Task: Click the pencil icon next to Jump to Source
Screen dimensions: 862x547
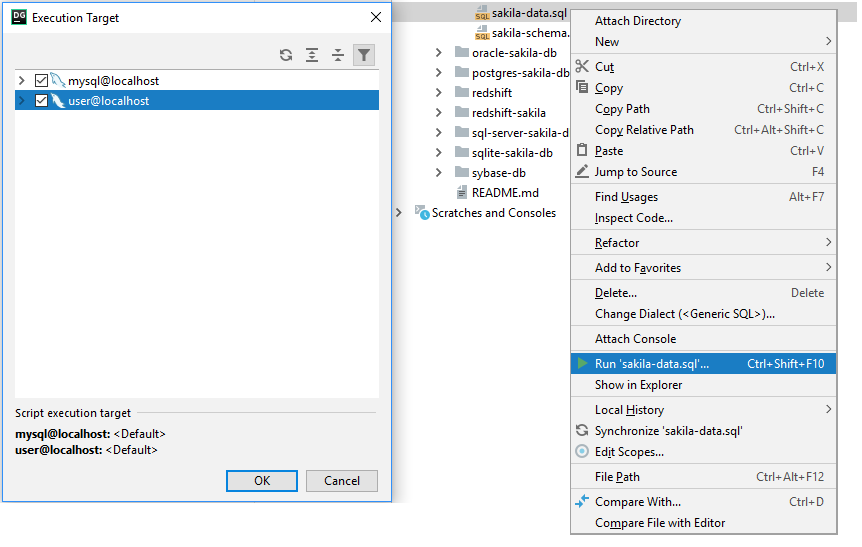Action: click(582, 171)
